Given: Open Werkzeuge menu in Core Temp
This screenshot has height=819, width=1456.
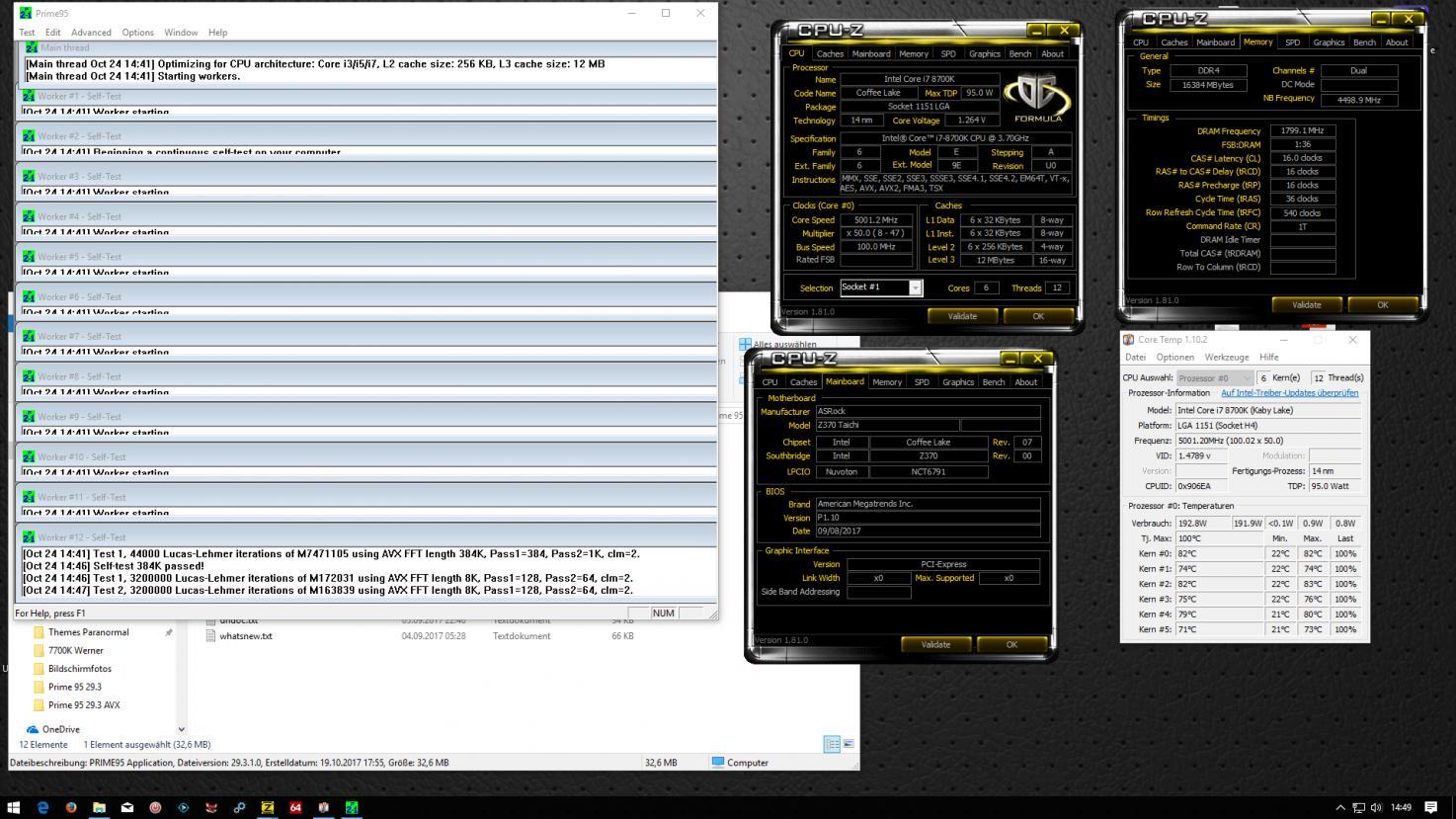Looking at the screenshot, I should [1227, 357].
